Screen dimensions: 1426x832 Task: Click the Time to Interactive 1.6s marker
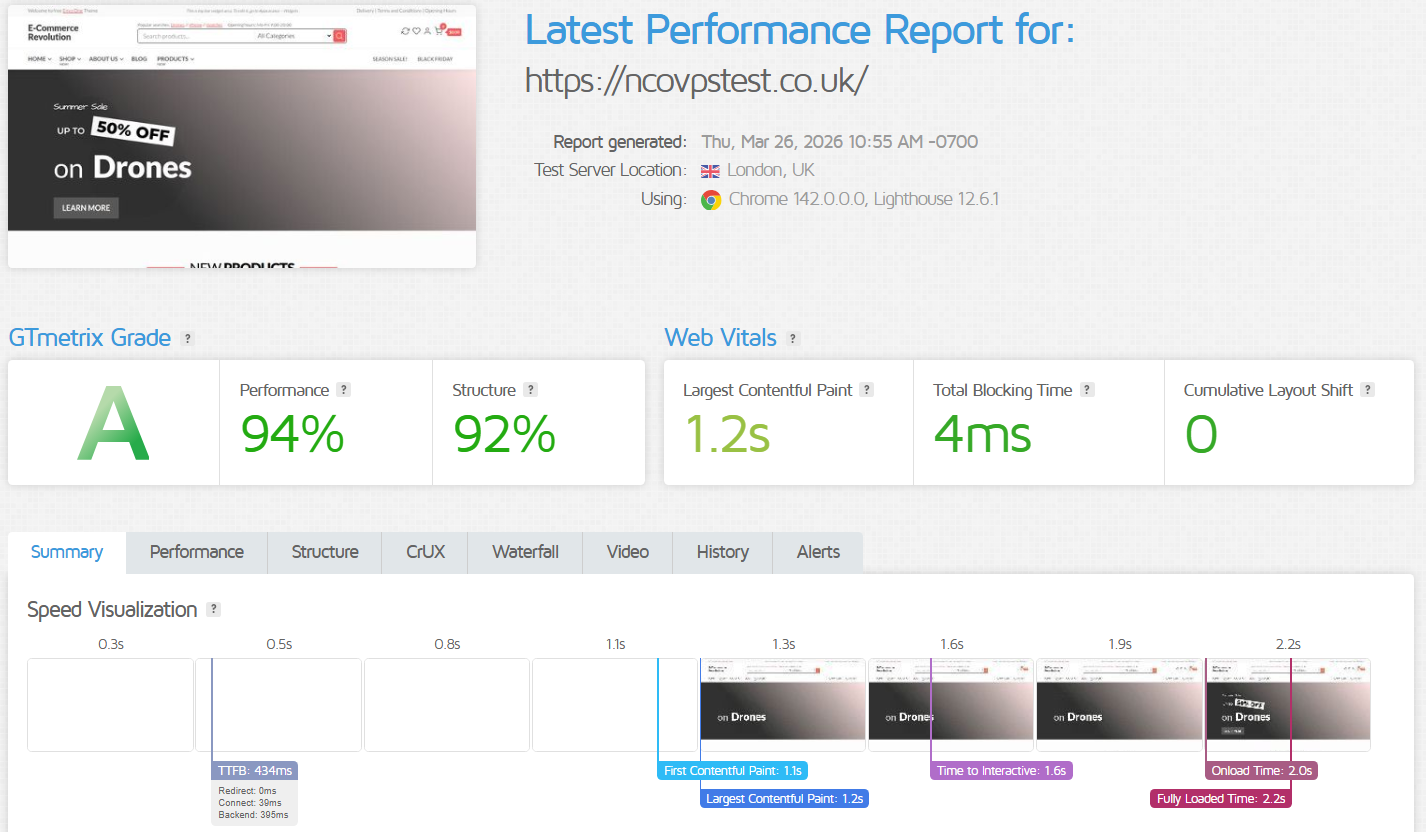1001,771
